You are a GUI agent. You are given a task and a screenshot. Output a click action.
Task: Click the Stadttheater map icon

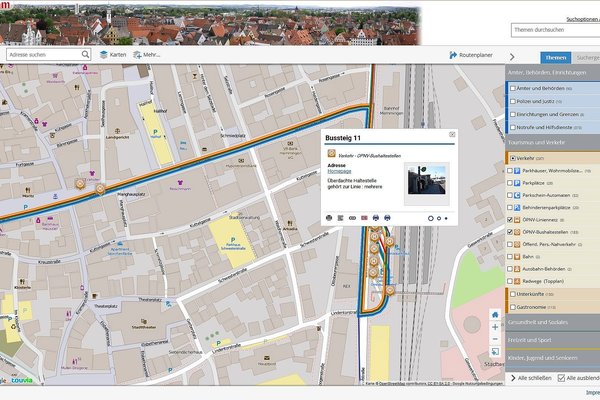[144, 322]
